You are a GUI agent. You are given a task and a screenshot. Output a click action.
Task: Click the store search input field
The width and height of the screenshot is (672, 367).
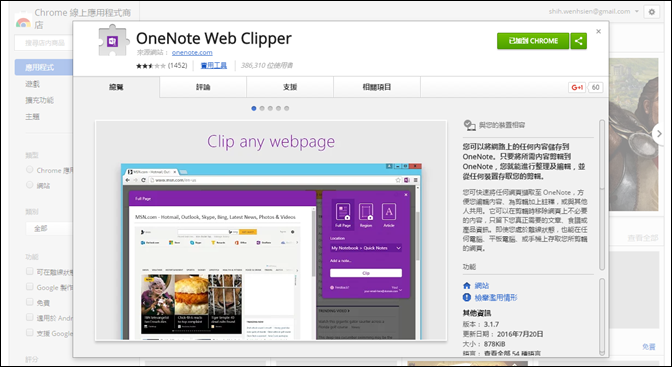click(x=44, y=43)
